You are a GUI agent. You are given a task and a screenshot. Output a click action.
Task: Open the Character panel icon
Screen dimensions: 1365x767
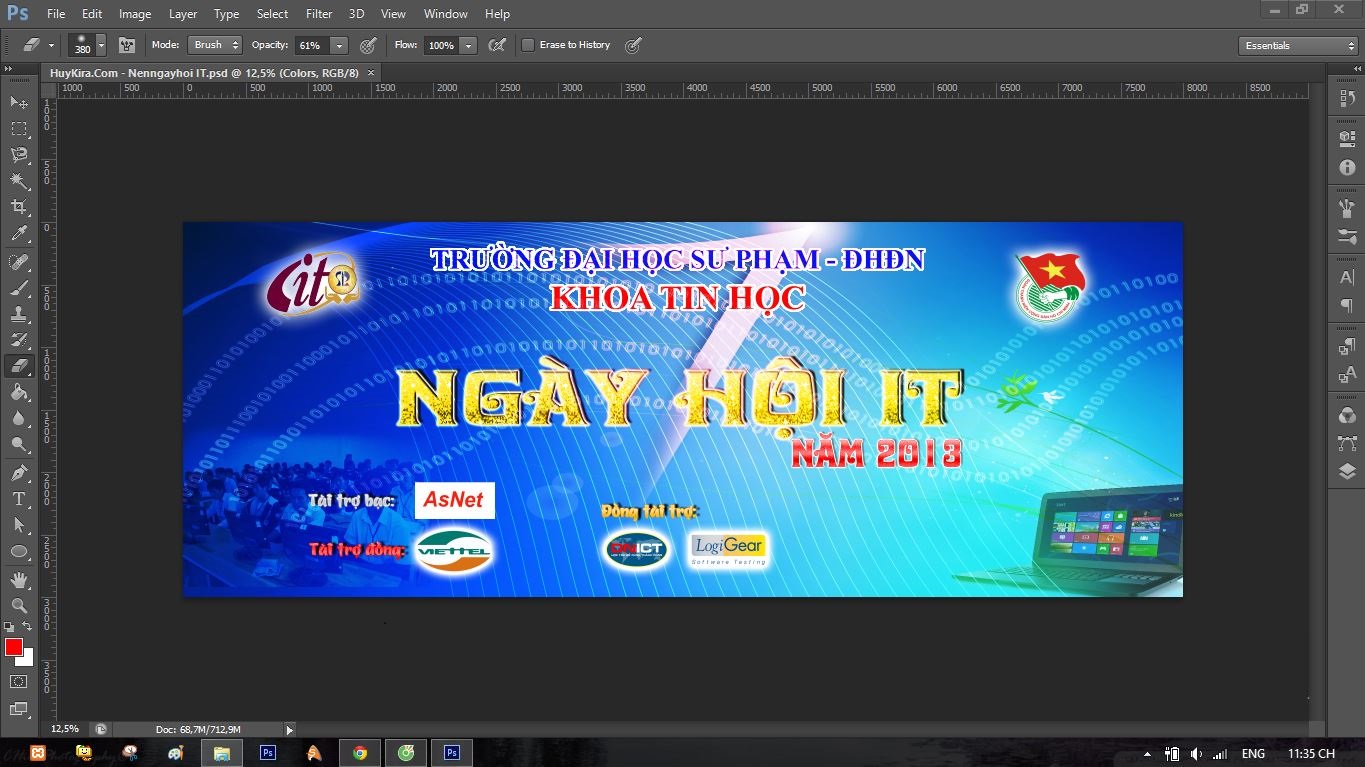[x=1347, y=277]
